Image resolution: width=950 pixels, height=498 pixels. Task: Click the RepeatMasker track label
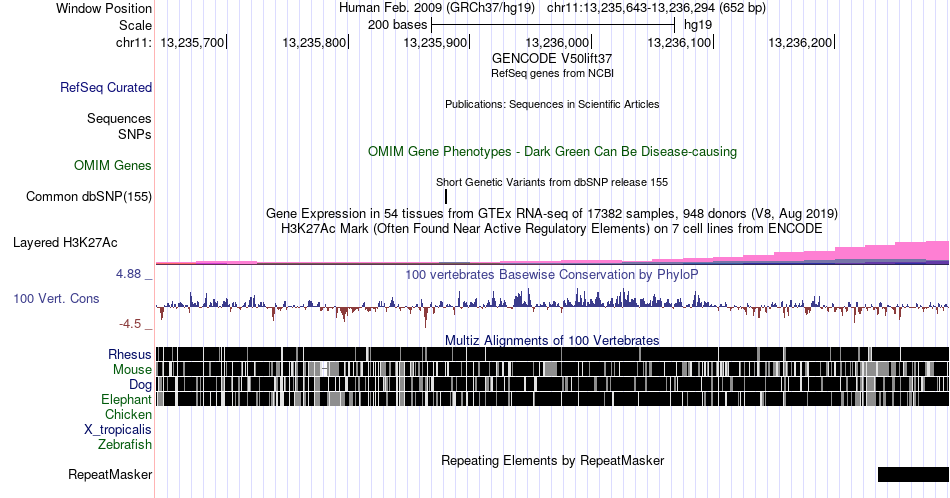pos(110,474)
